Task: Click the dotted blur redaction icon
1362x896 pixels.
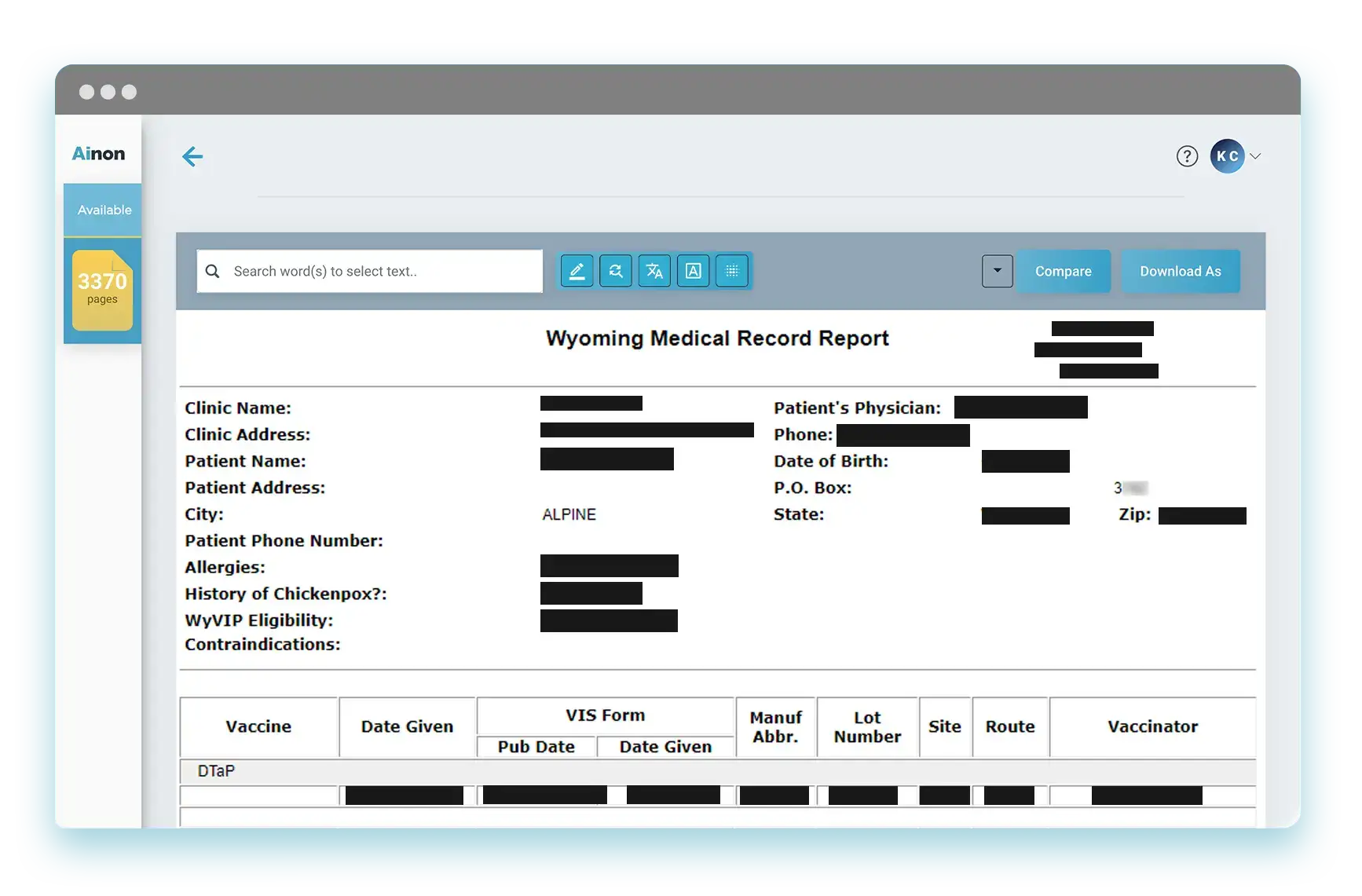Action: pos(731,272)
